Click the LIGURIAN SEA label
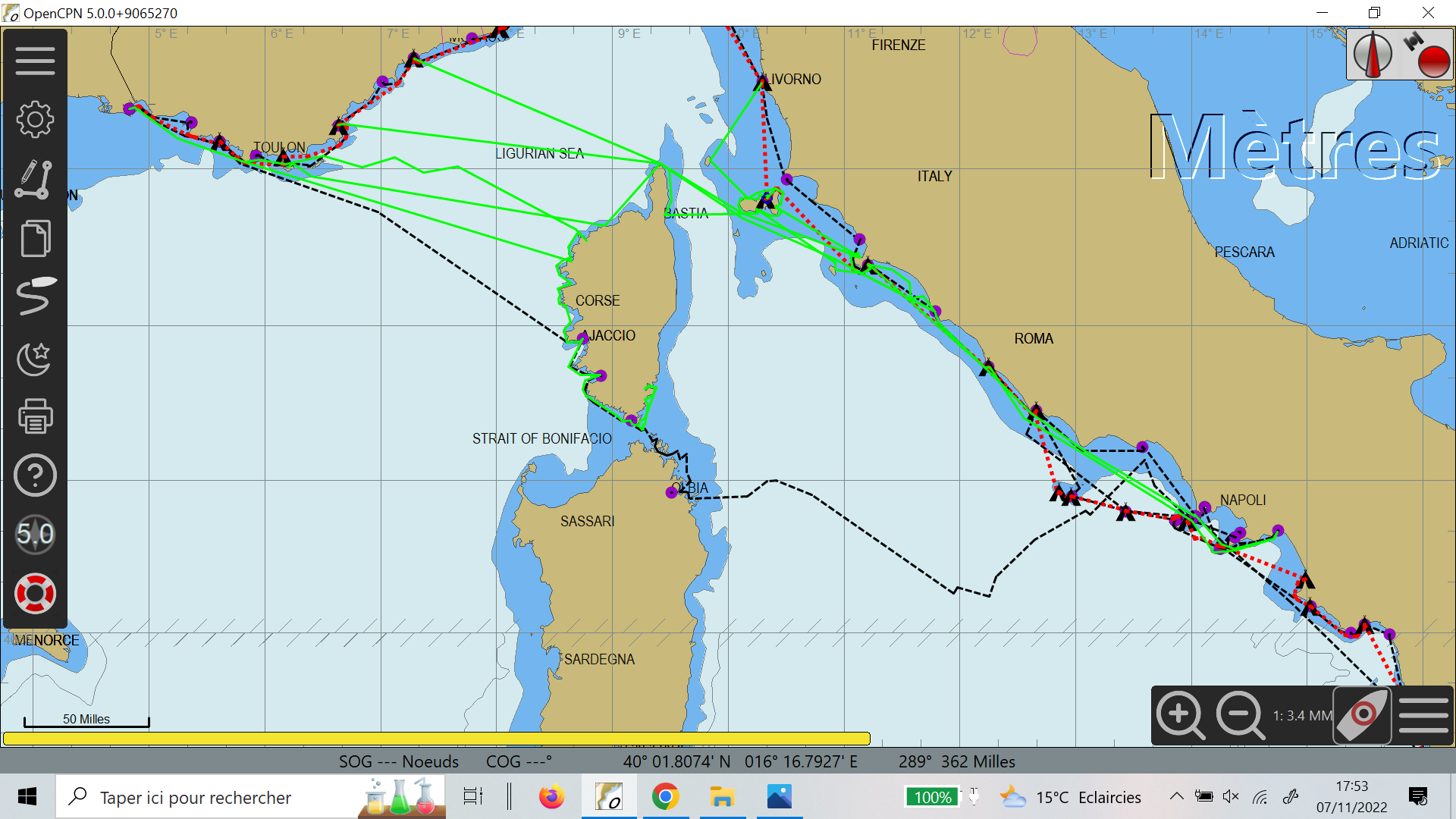Viewport: 1456px width, 819px height. tap(539, 154)
